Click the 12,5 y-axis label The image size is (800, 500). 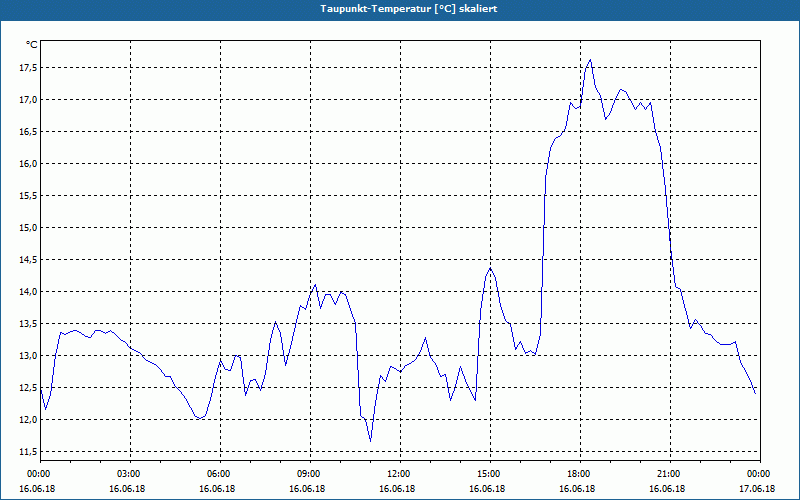point(29,388)
